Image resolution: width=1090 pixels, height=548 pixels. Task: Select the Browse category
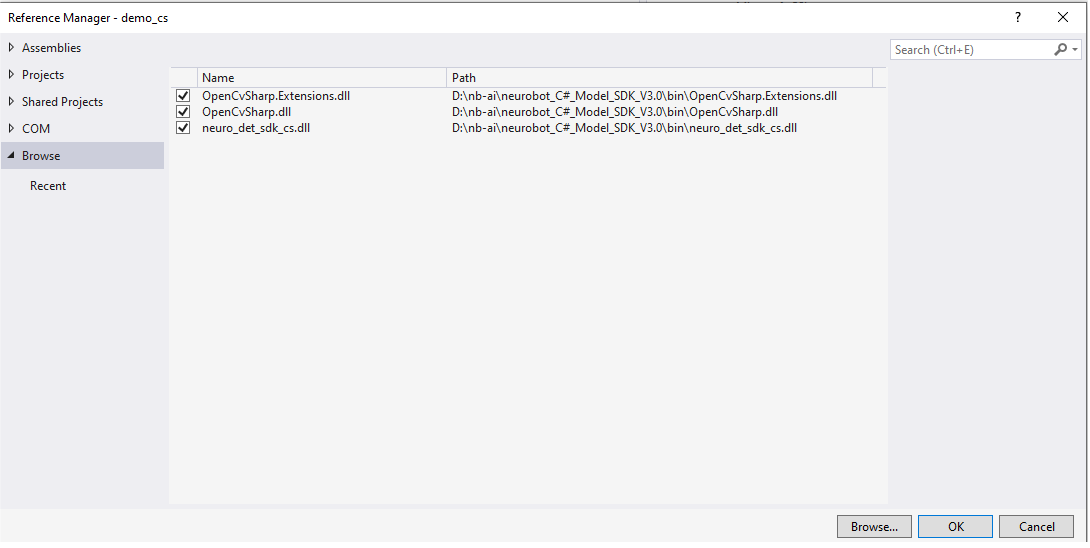click(82, 156)
